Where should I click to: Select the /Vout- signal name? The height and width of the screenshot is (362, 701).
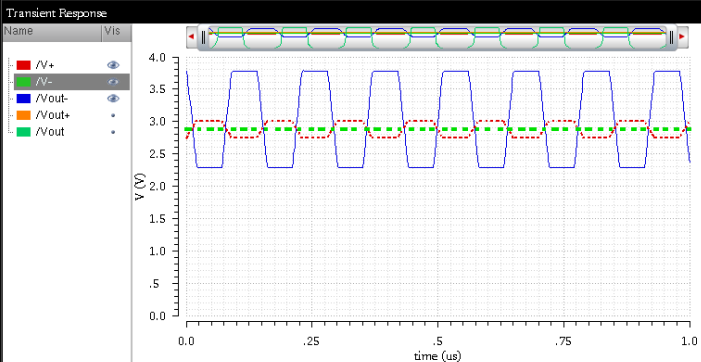click(51, 98)
